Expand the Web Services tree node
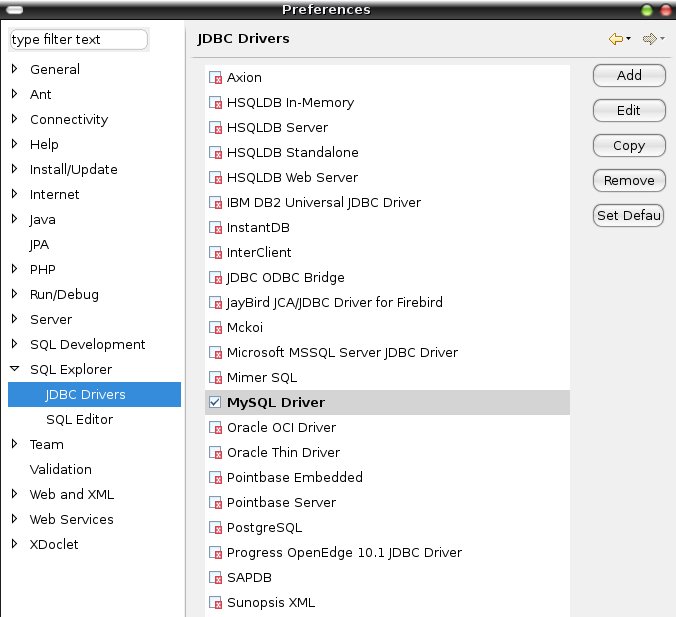This screenshot has height=617, width=676. click(14, 519)
